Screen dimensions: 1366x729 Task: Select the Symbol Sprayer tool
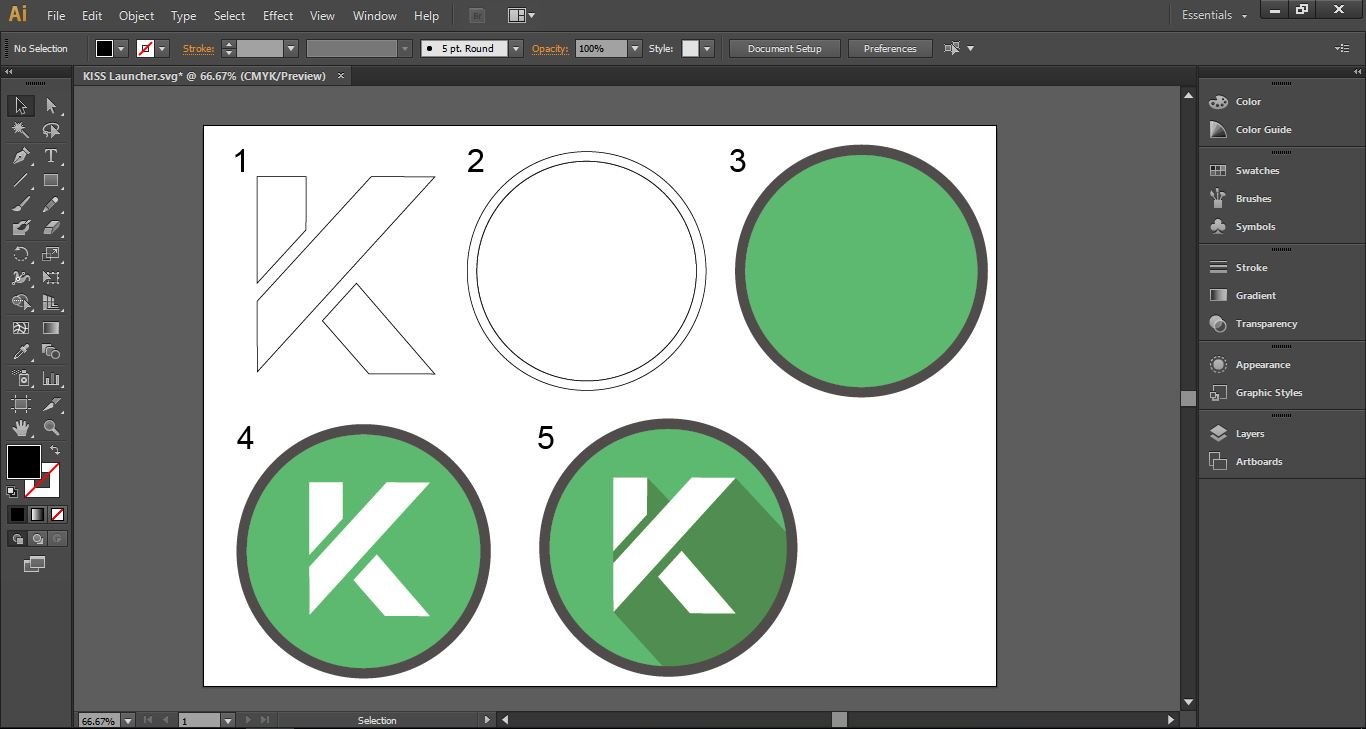21,379
